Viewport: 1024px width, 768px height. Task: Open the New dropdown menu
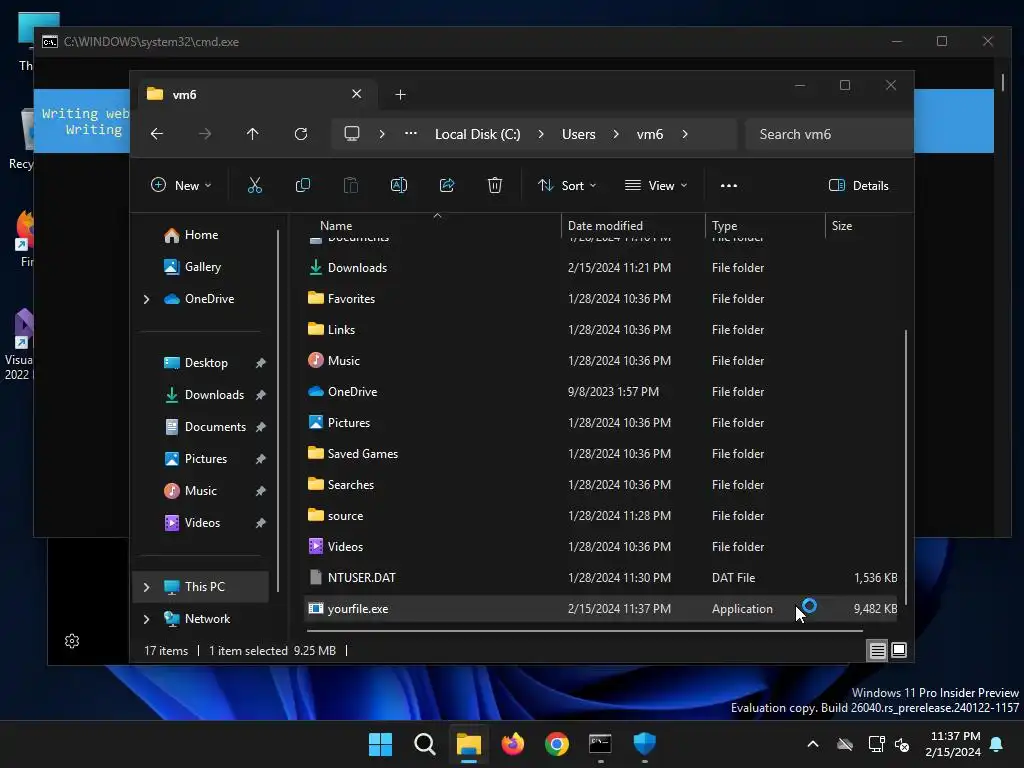[181, 185]
